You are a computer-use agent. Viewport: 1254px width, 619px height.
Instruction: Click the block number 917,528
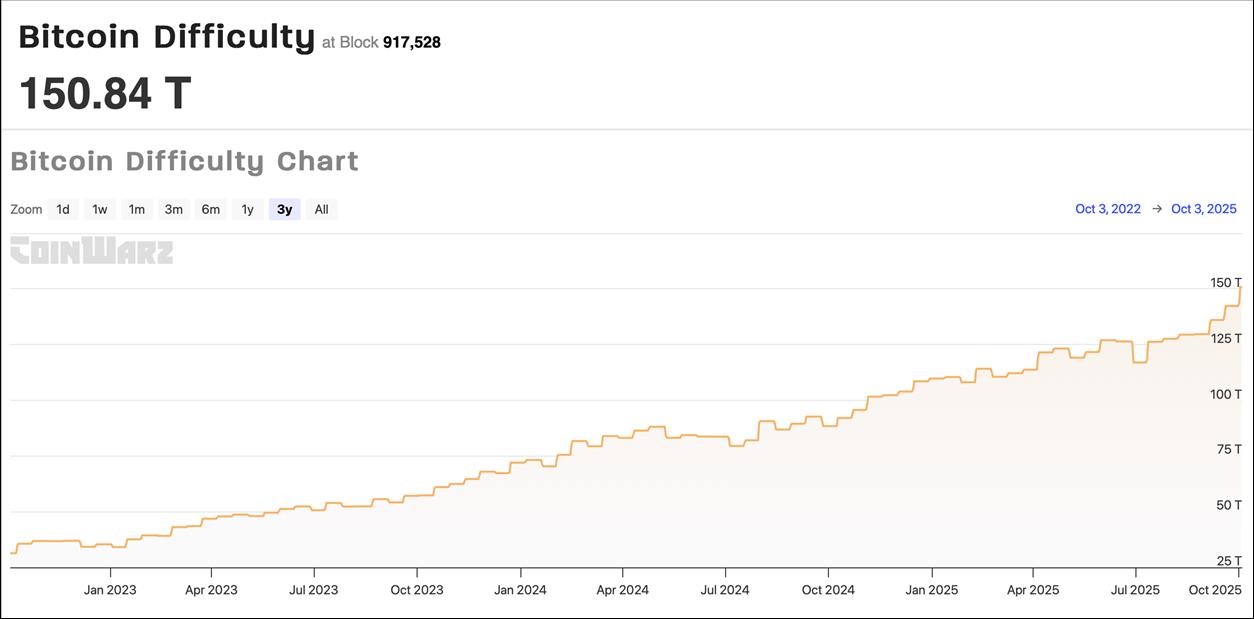pyautogui.click(x=412, y=42)
